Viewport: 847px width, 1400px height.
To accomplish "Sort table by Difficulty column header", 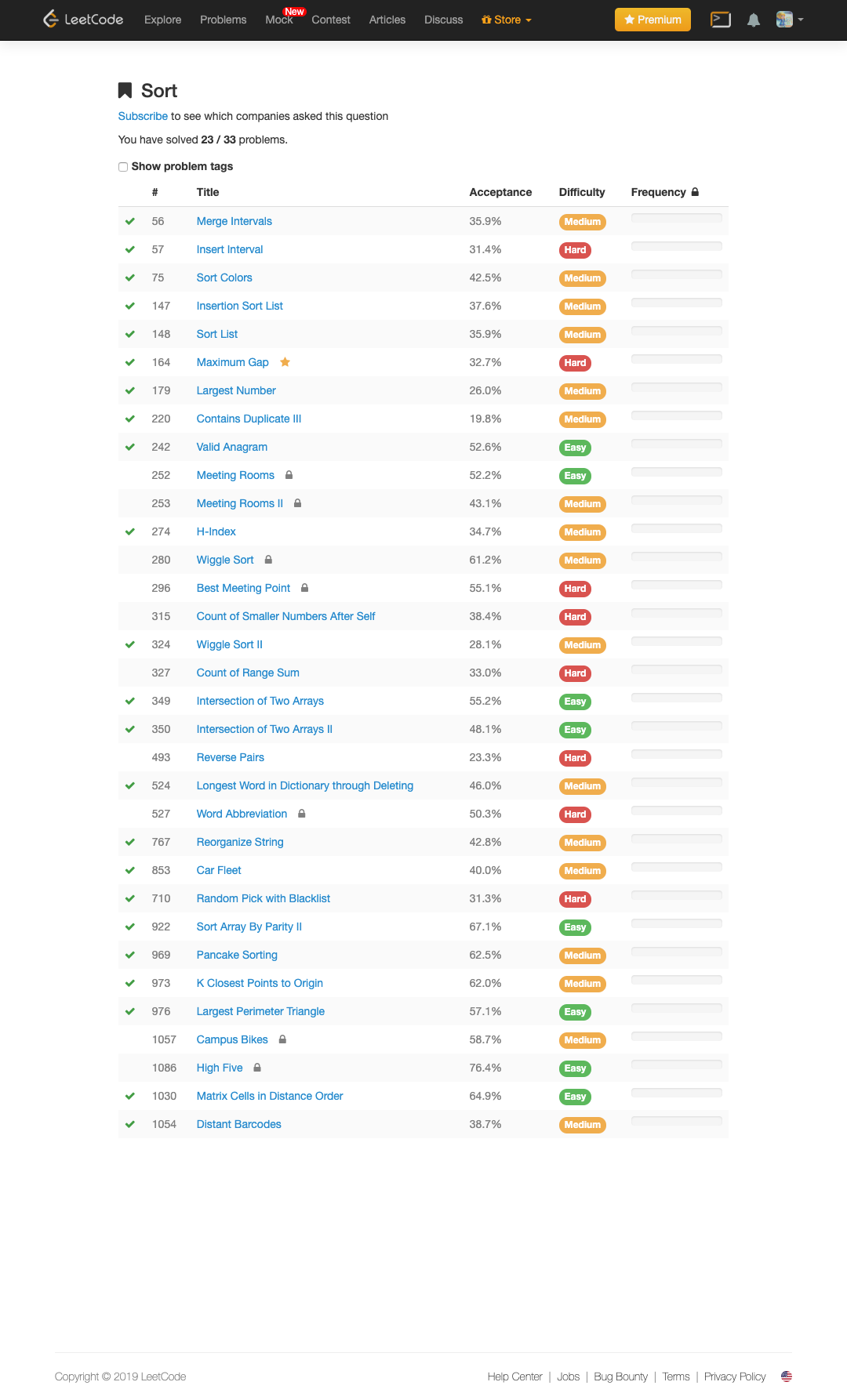I will 581,192.
